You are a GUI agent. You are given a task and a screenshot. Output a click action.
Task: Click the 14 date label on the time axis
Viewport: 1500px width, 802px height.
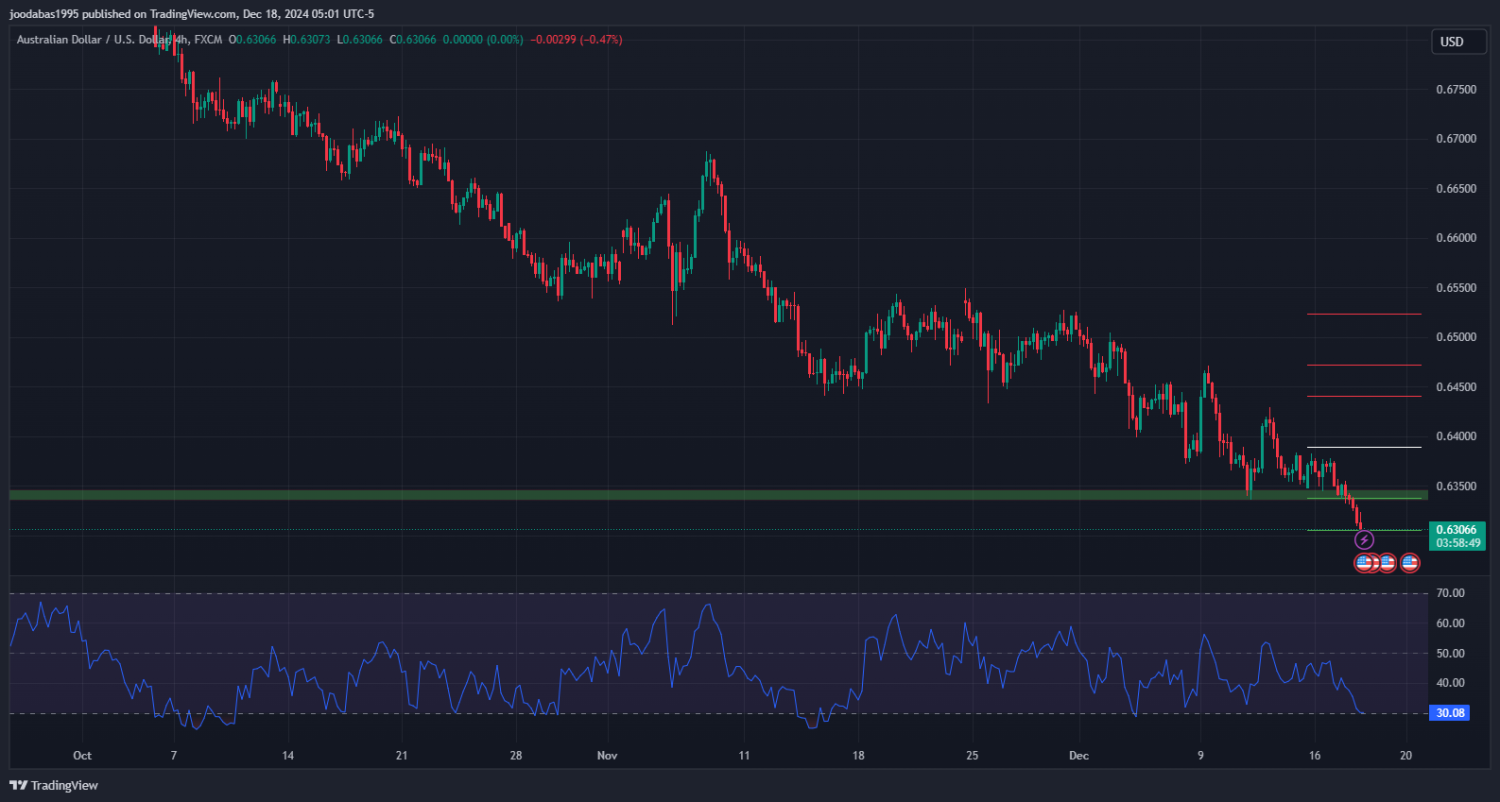pos(288,755)
